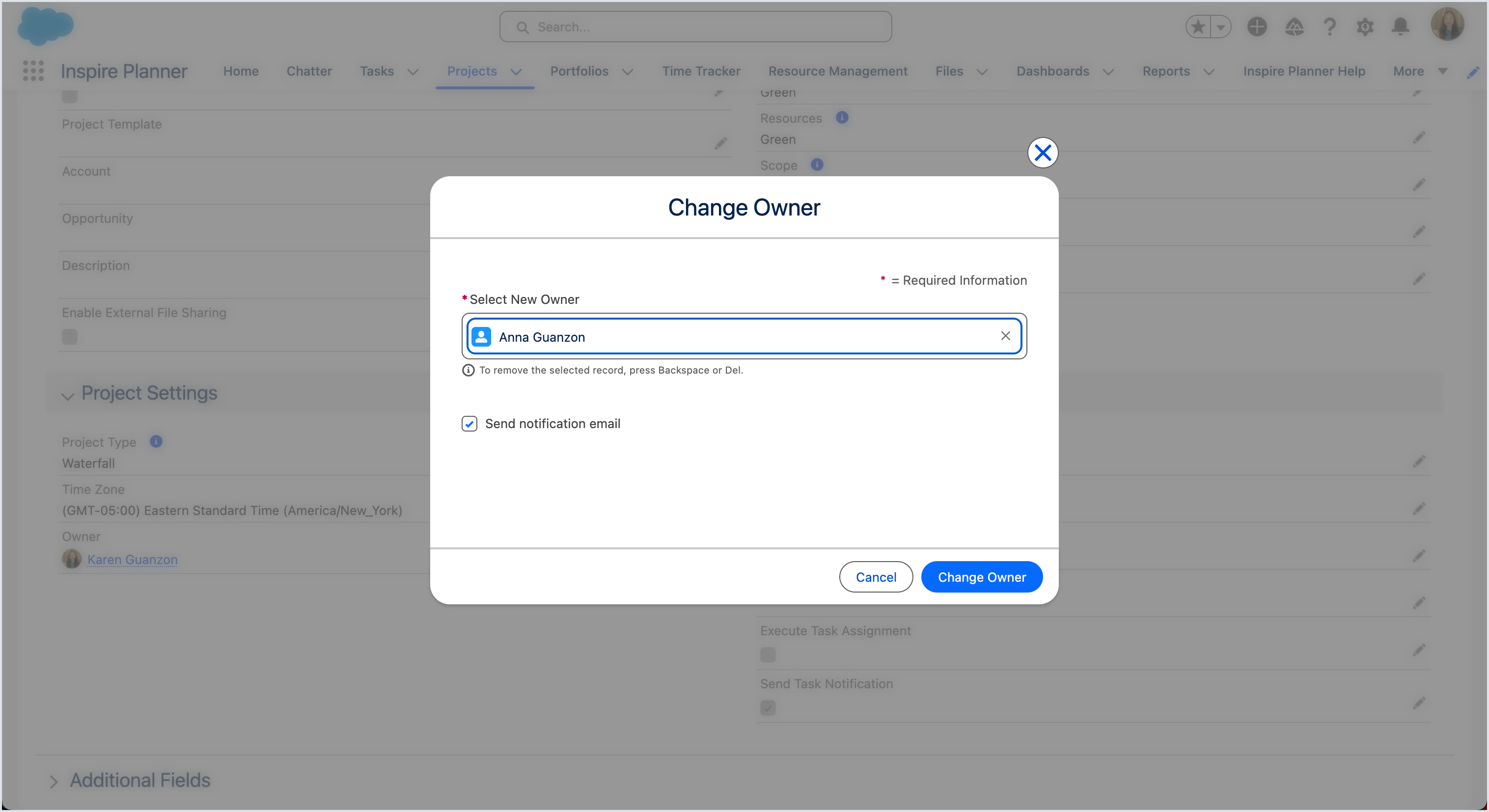Open the Favorites list dropdown arrow
1489x812 pixels.
tap(1220, 27)
